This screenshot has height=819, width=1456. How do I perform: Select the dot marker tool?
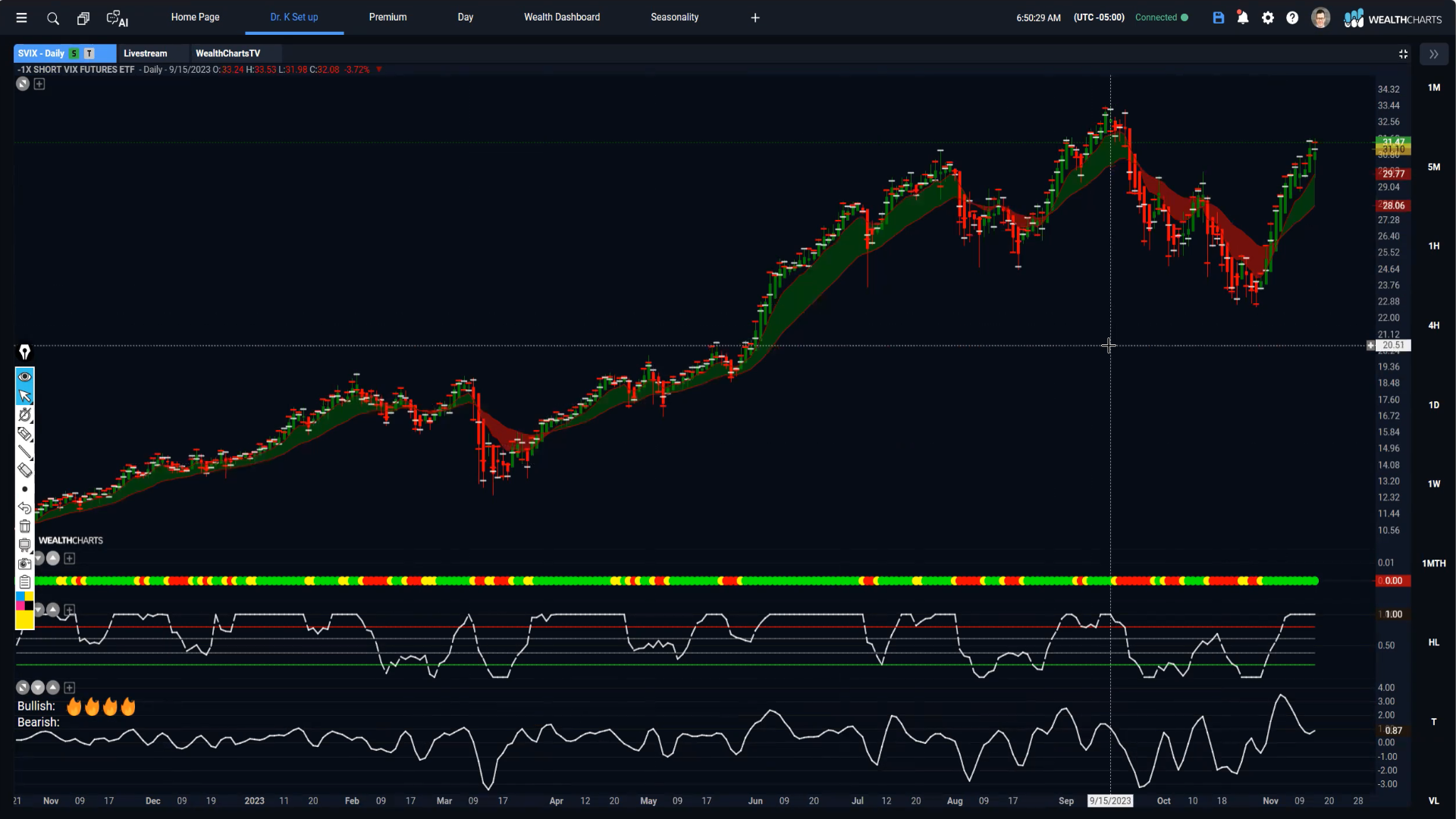[x=24, y=489]
